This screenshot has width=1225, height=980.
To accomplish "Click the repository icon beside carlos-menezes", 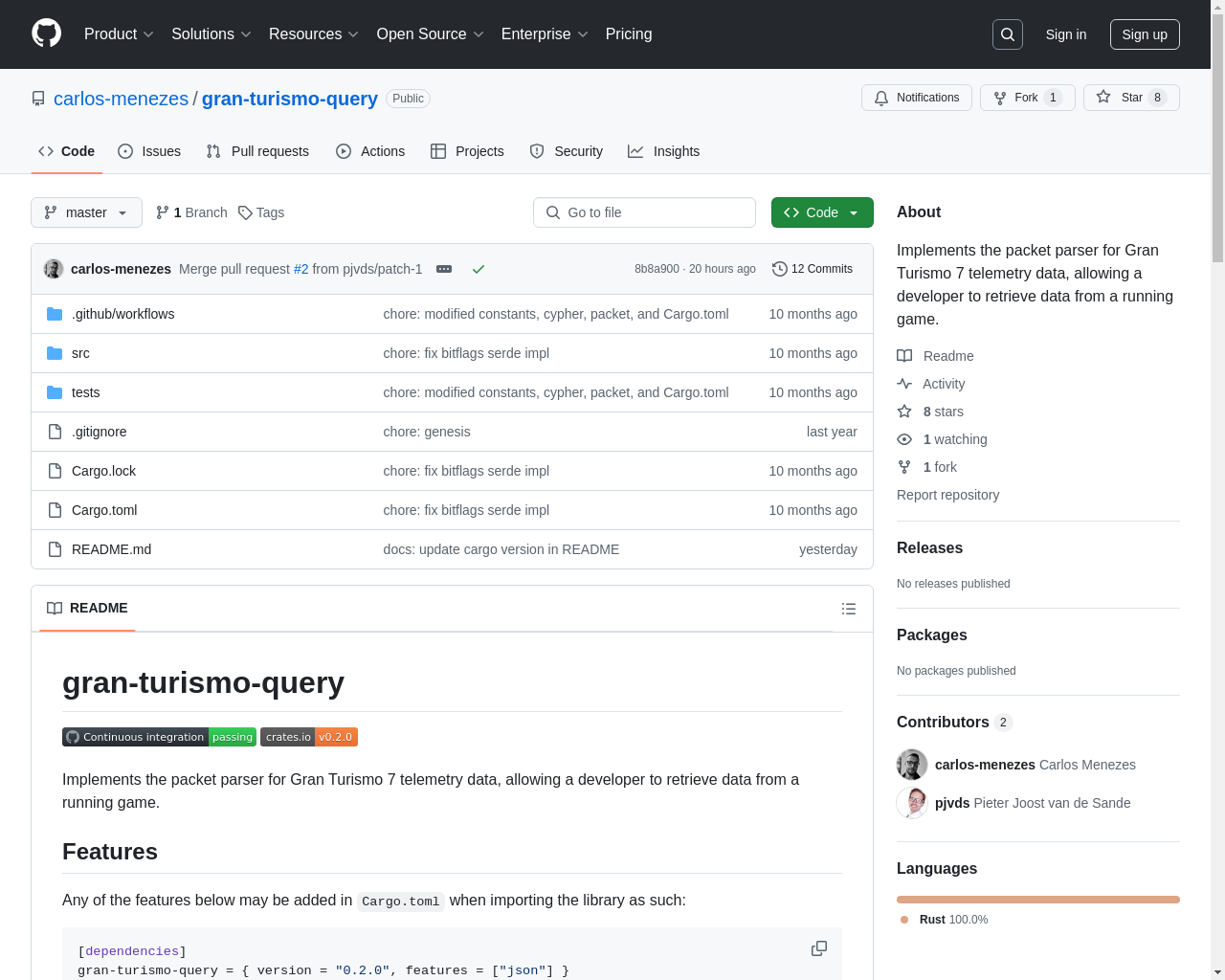I will point(38,99).
